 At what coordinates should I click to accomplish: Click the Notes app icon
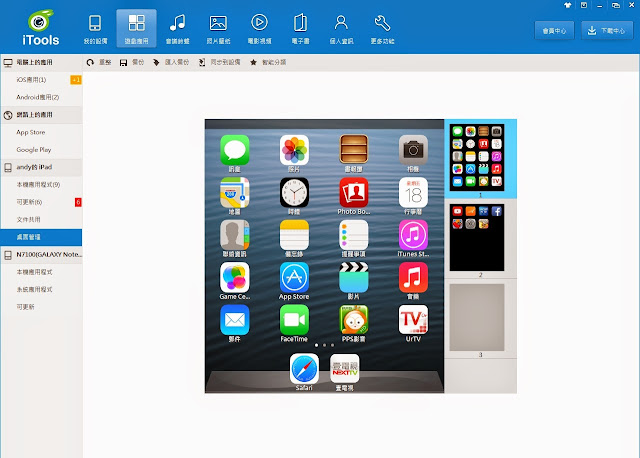tap(294, 235)
